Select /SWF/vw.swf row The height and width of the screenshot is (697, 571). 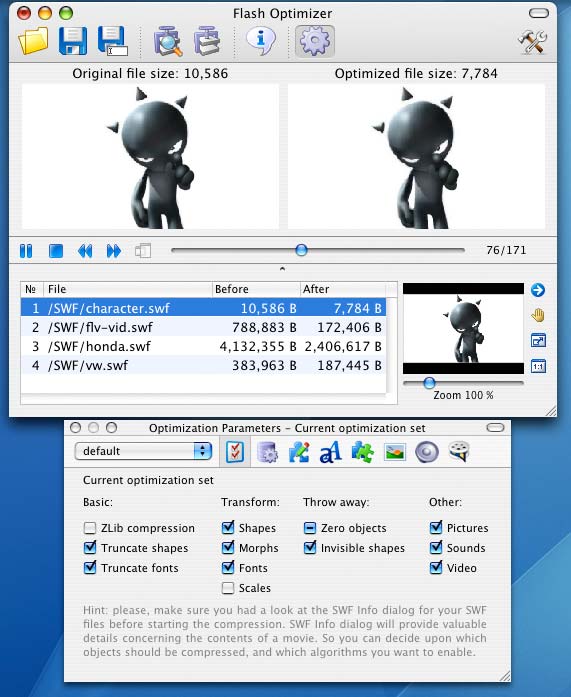point(203,365)
